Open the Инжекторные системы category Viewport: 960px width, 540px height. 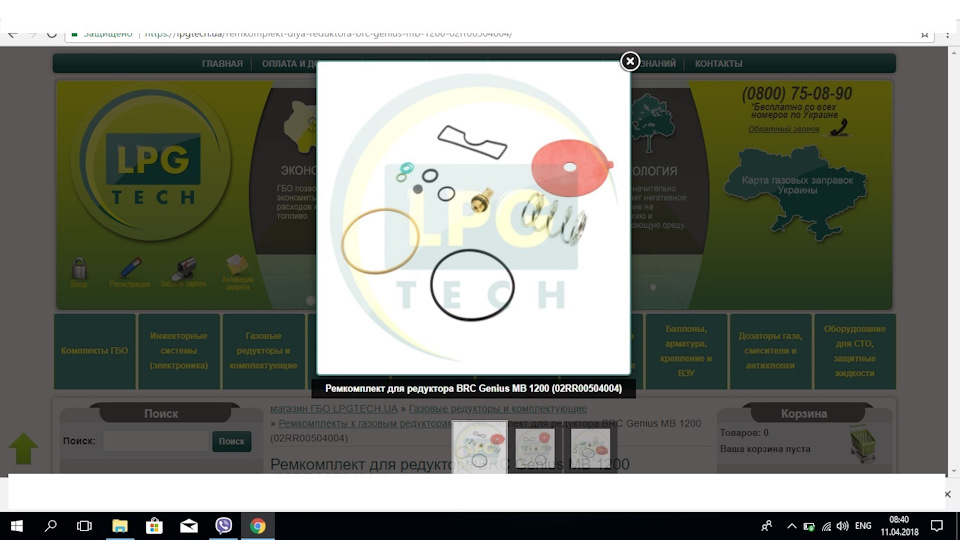tap(179, 351)
